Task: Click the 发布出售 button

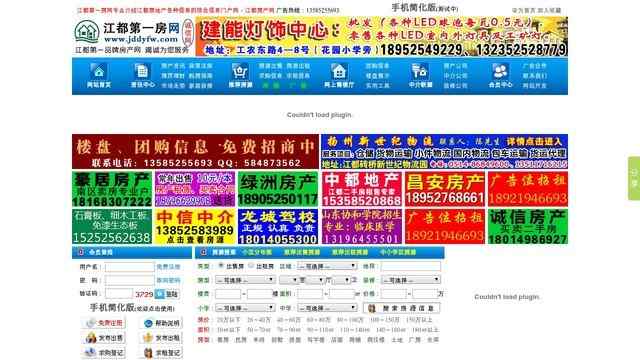Action: pyautogui.click(x=103, y=338)
